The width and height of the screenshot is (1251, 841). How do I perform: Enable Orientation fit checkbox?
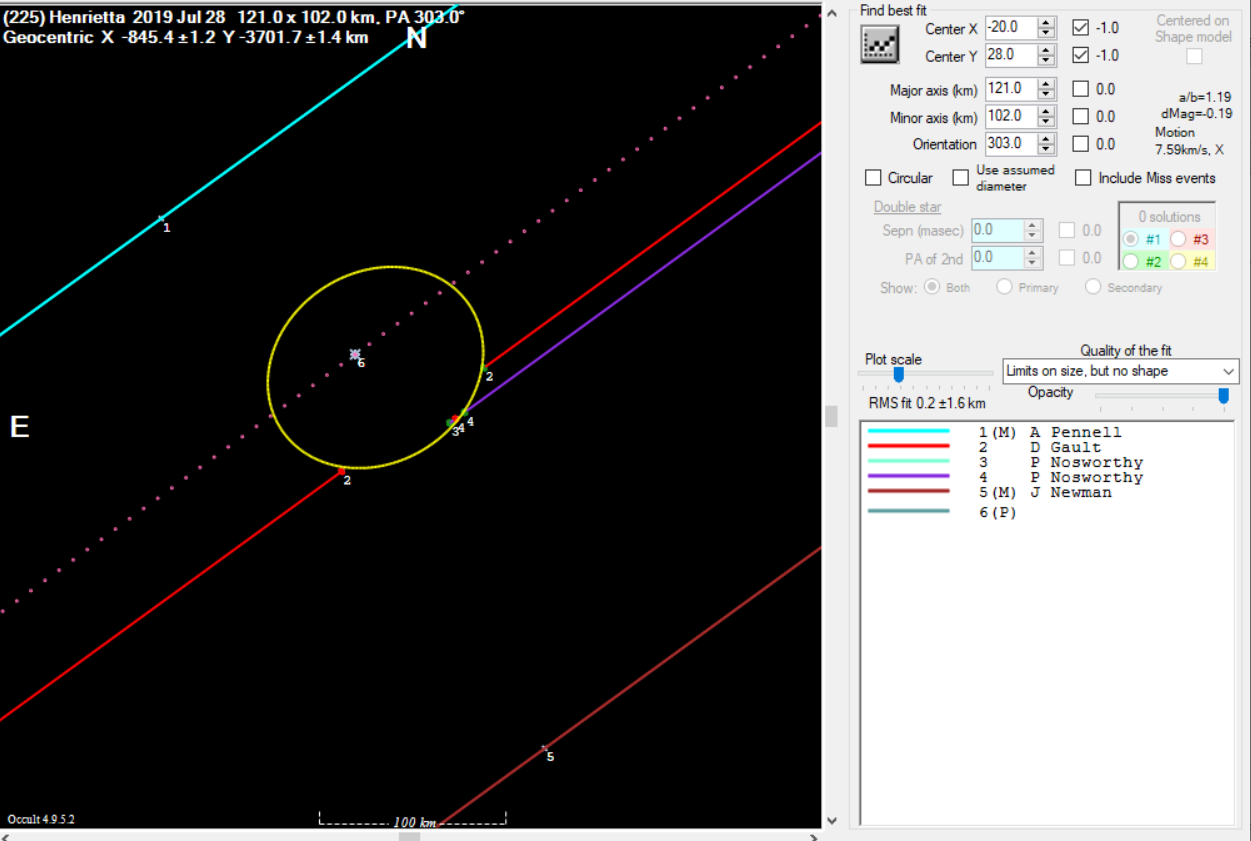click(1081, 144)
